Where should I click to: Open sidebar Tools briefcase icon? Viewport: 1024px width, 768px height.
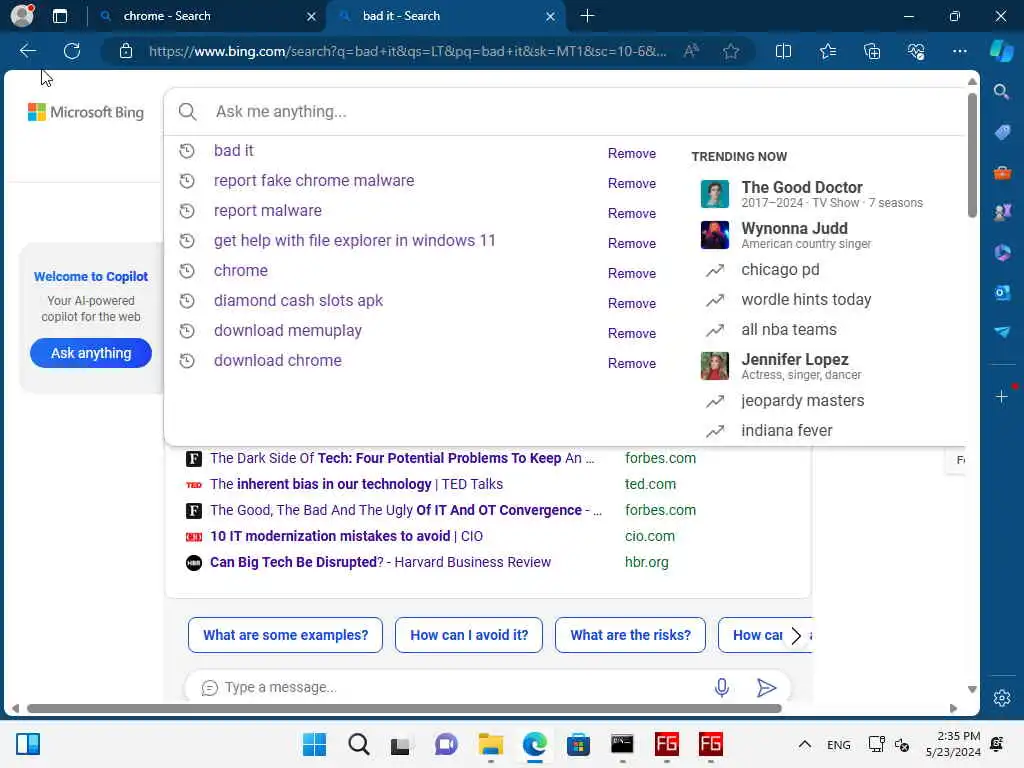pos(1002,172)
